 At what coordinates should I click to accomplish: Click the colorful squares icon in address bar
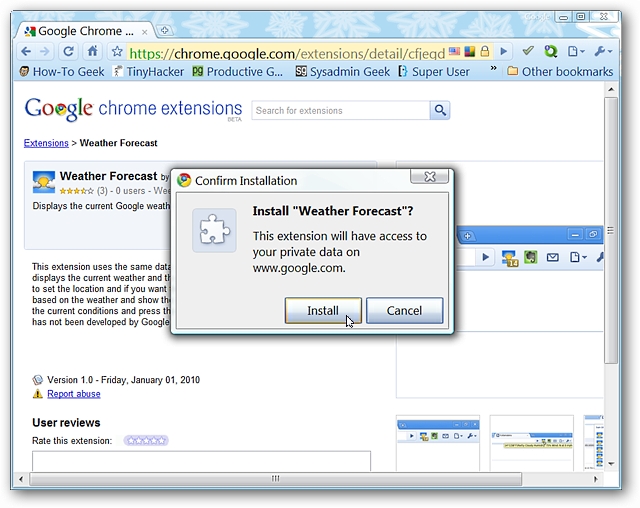point(469,51)
